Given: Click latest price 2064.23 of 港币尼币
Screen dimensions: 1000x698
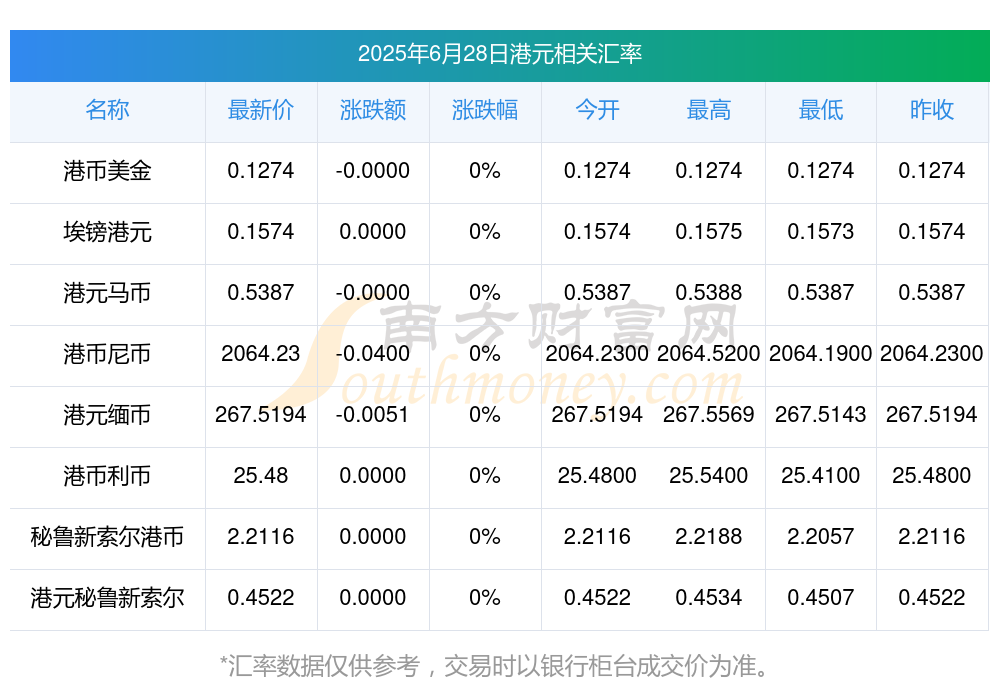Looking at the screenshot, I should click(260, 353).
